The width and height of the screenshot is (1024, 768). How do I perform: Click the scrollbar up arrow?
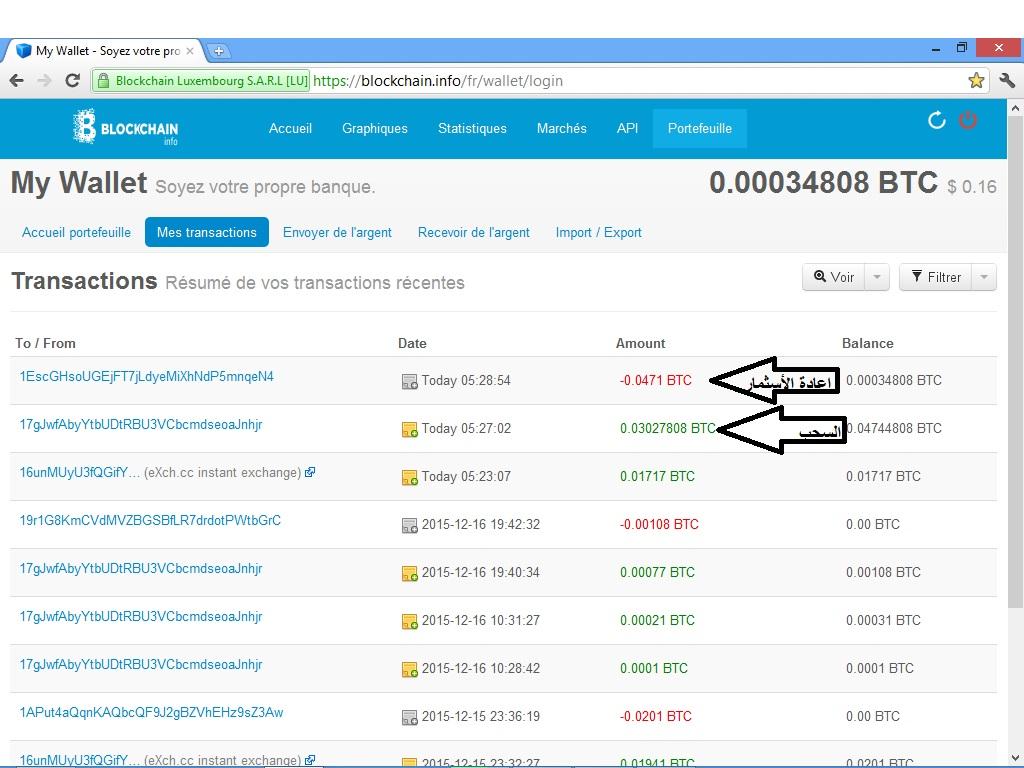pos(1015,108)
